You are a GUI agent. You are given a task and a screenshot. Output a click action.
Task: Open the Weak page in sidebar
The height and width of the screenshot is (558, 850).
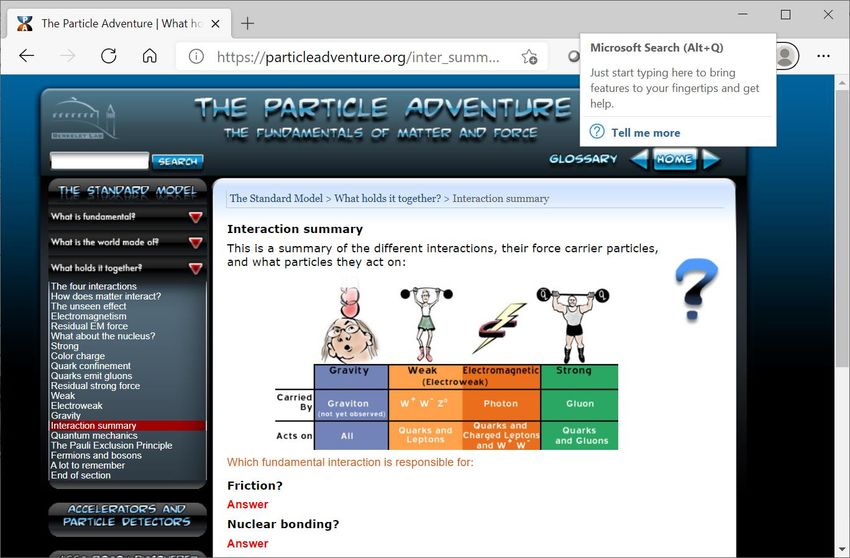pyautogui.click(x=63, y=396)
